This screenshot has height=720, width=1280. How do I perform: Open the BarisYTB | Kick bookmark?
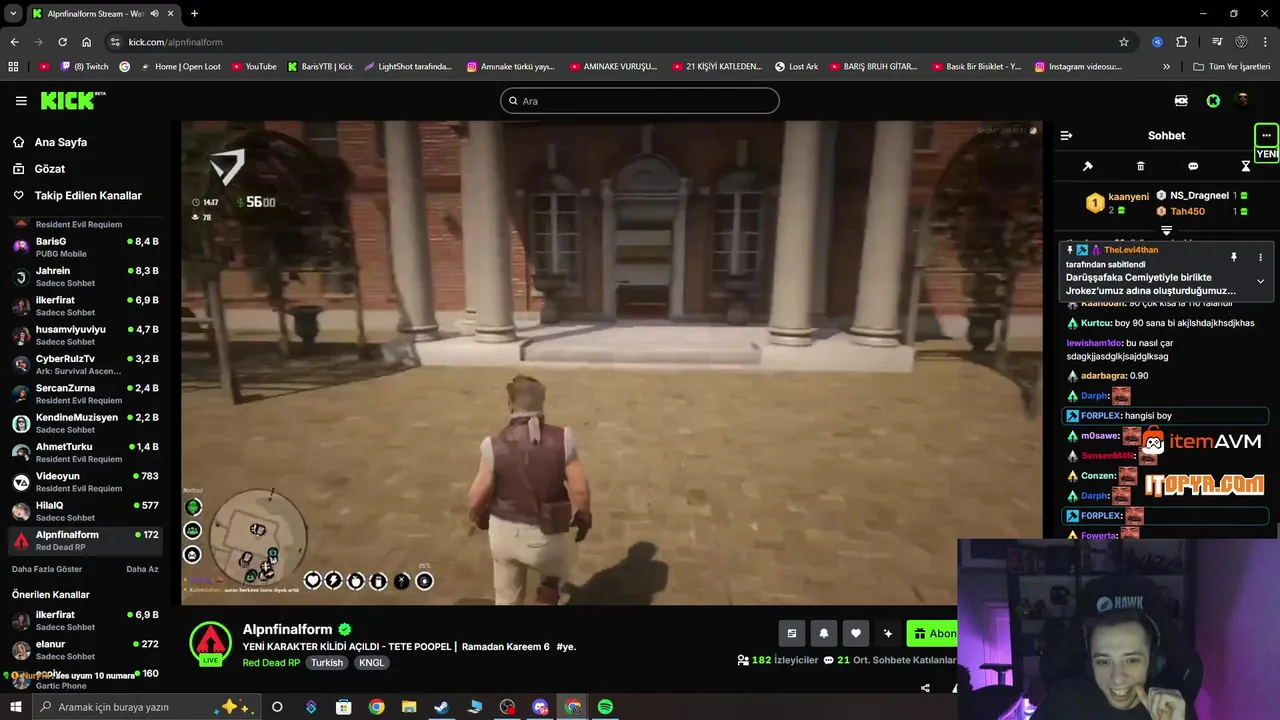click(320, 67)
